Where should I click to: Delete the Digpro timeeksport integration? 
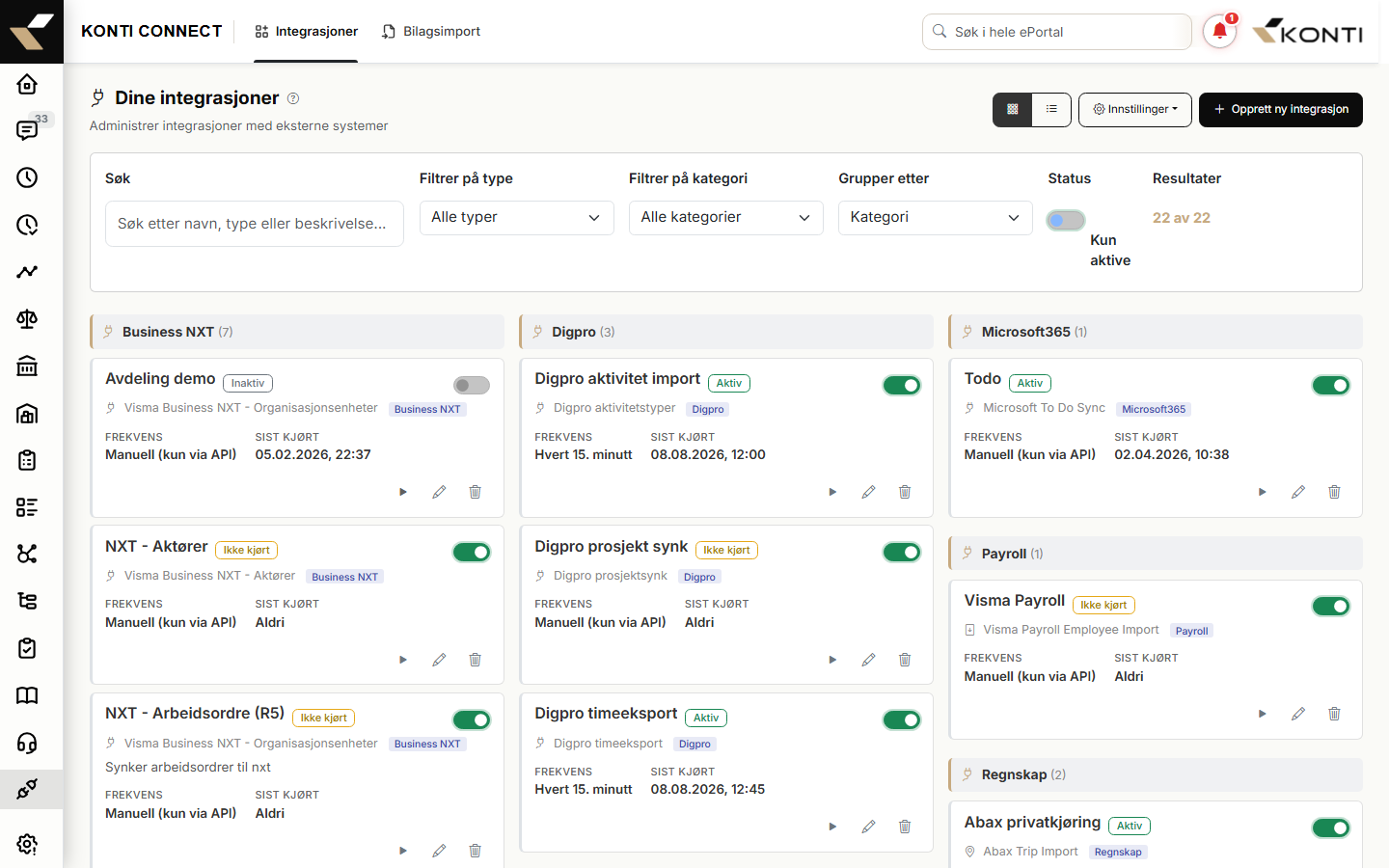pos(905,827)
